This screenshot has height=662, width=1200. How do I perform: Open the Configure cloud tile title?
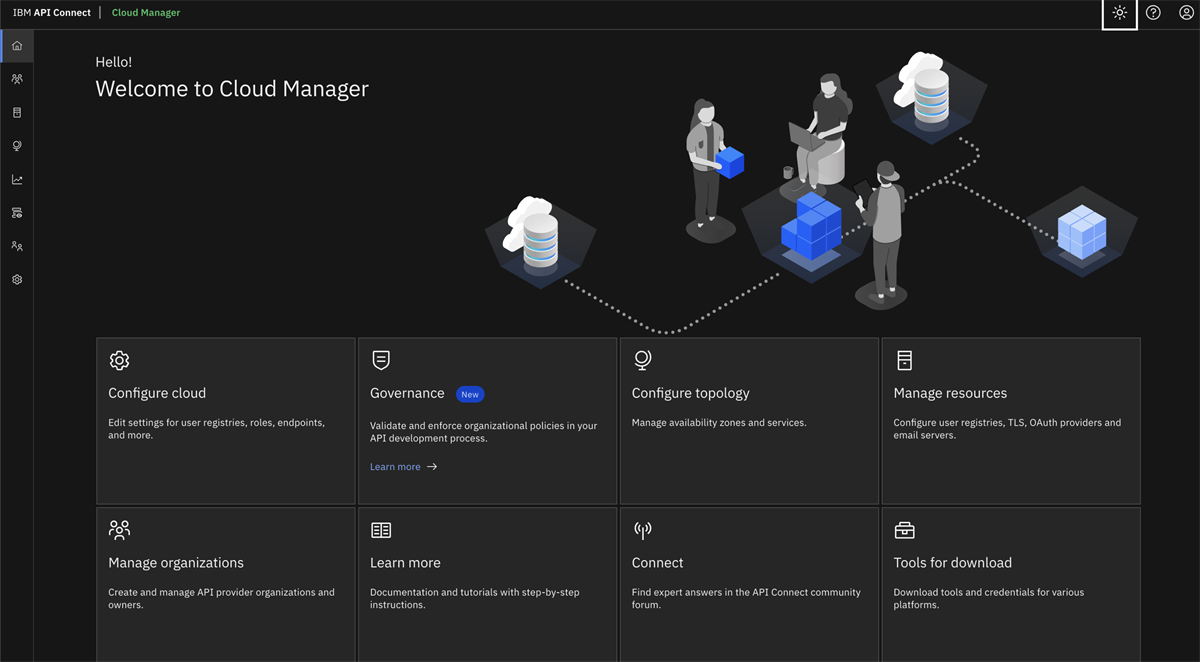point(157,394)
